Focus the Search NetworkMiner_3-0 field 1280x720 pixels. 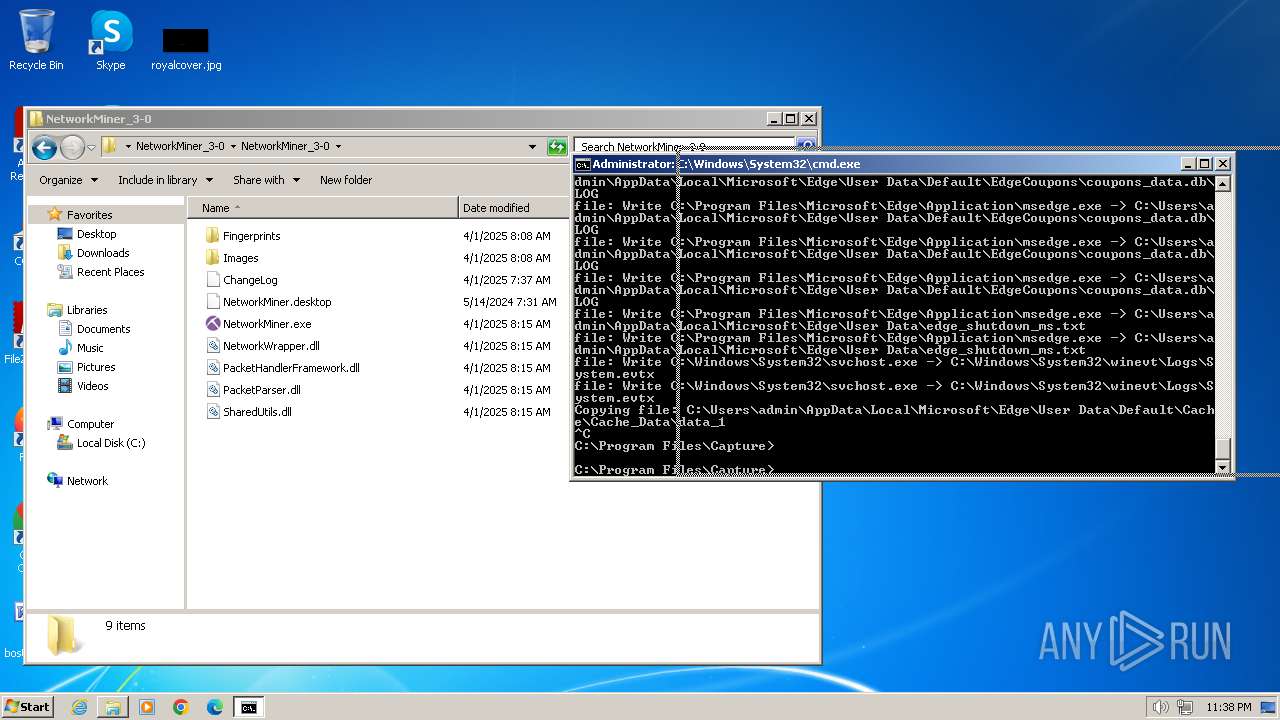[x=685, y=147]
